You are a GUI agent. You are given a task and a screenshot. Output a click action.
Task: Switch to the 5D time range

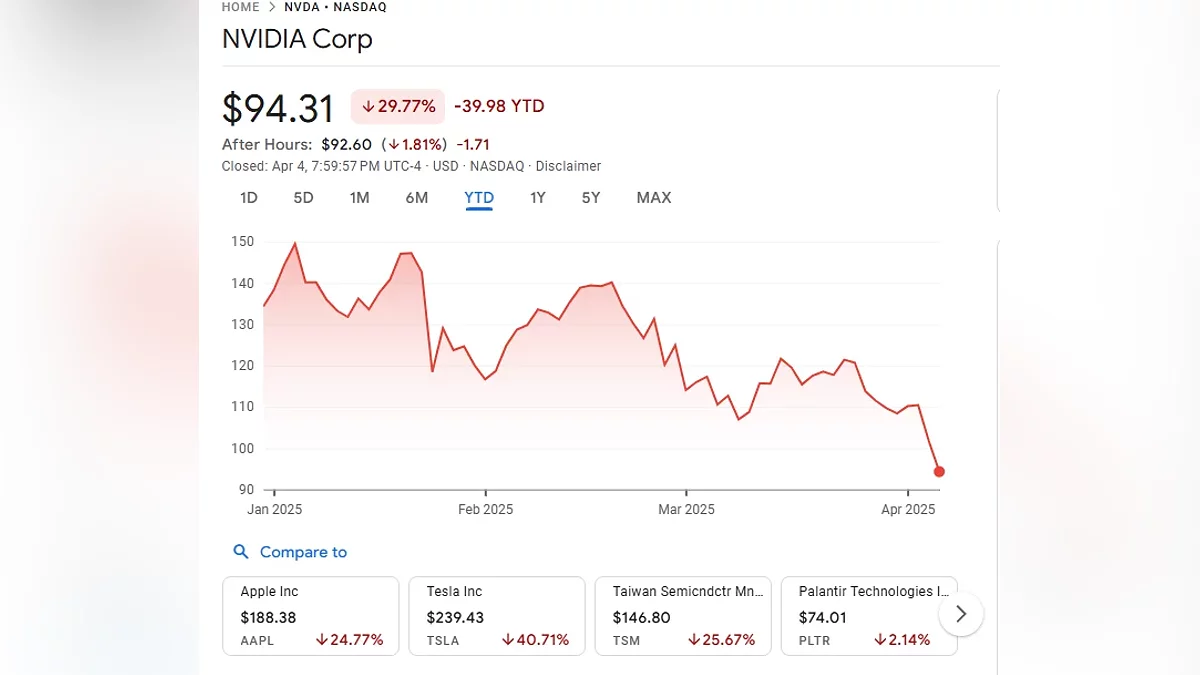303,198
